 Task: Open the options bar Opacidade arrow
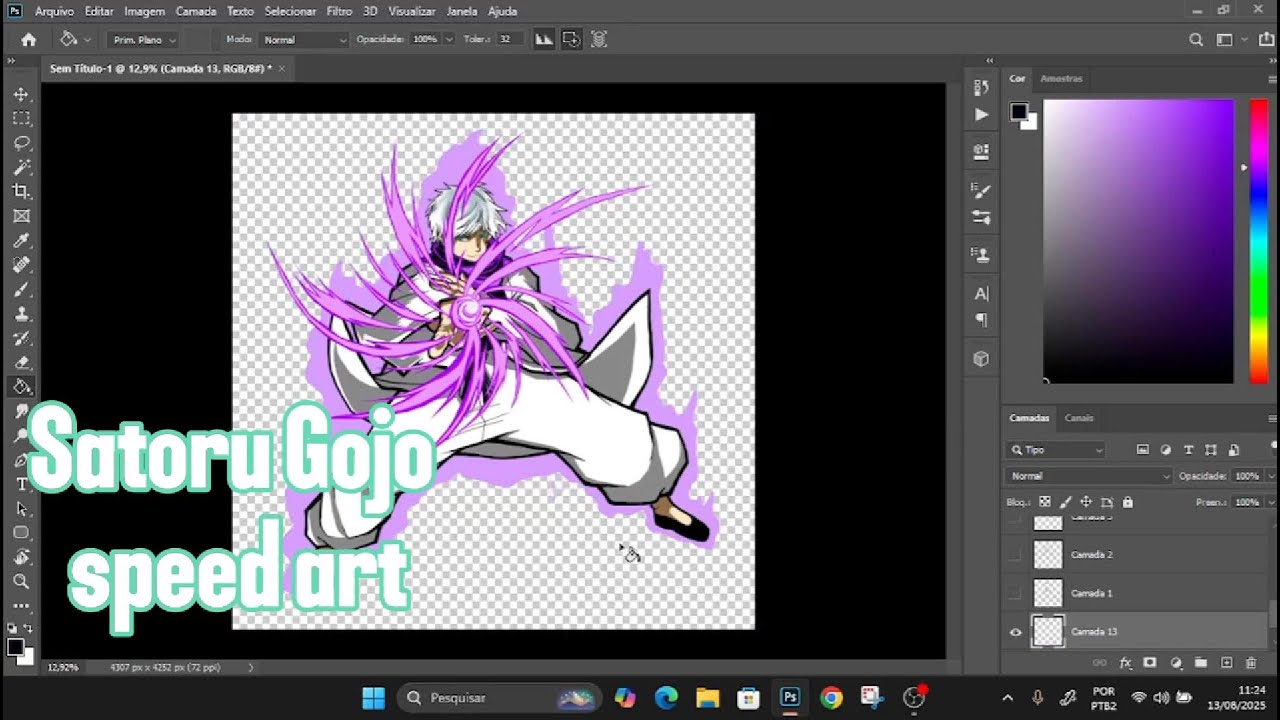point(449,40)
